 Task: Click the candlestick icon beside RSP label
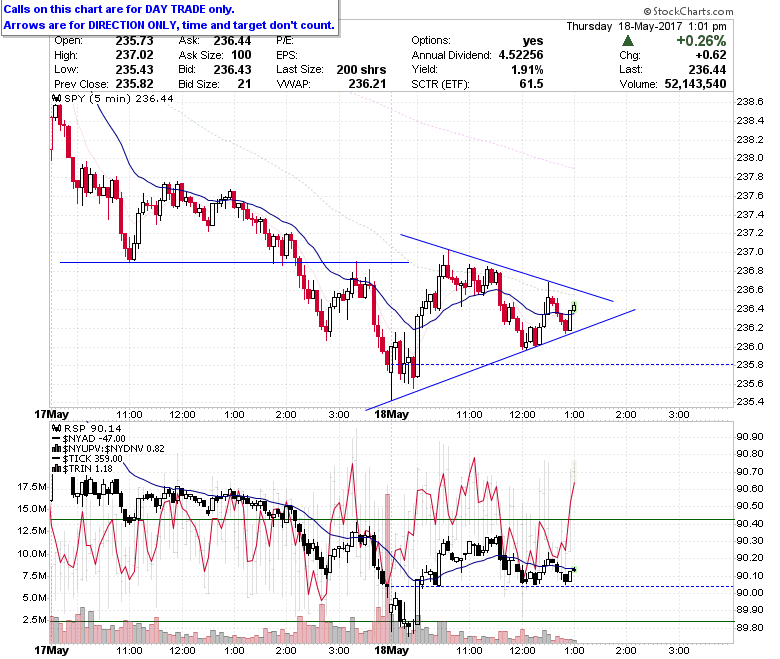point(57,428)
